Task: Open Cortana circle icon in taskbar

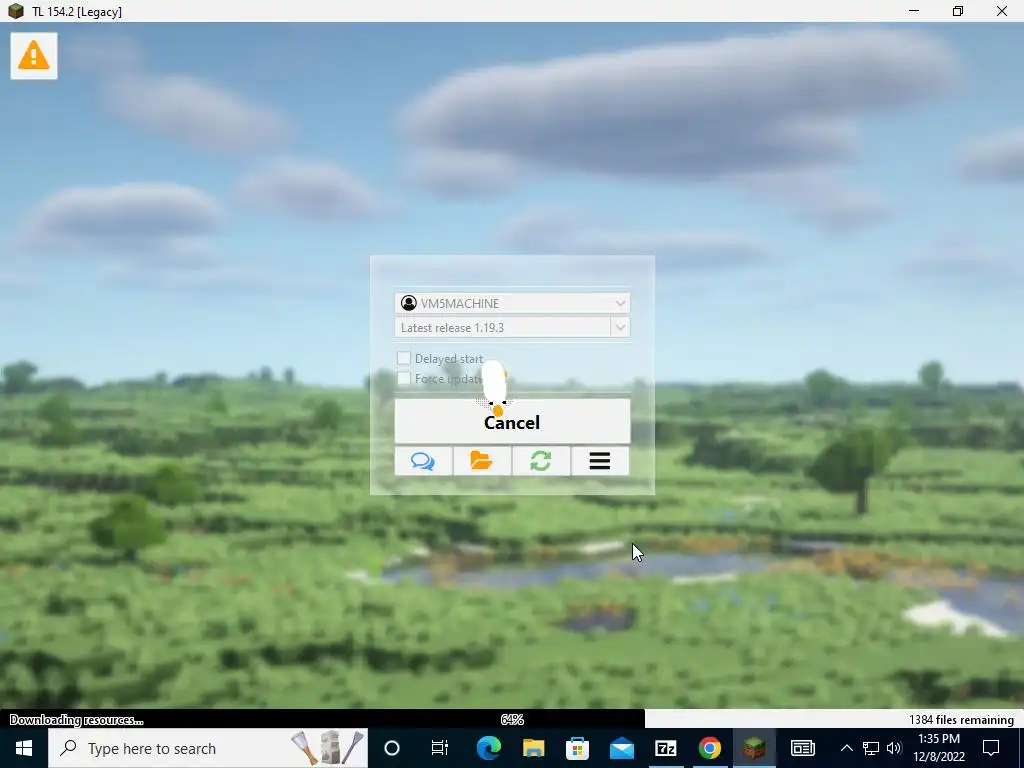Action: tap(392, 748)
